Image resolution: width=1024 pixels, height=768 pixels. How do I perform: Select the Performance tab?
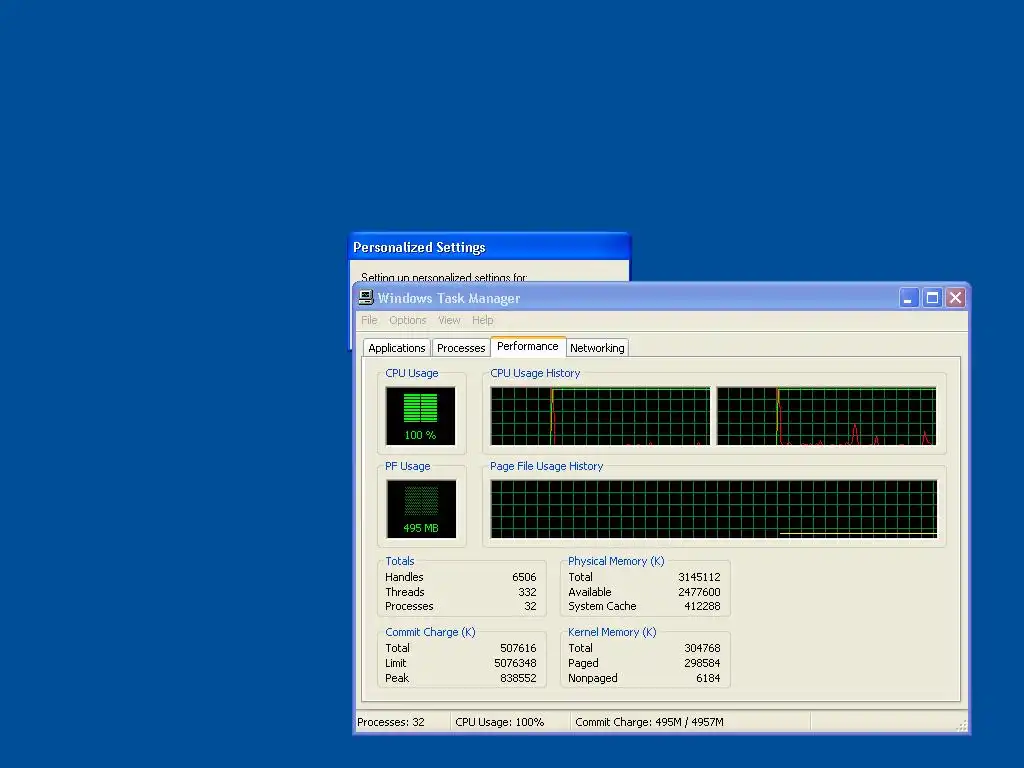tap(528, 346)
